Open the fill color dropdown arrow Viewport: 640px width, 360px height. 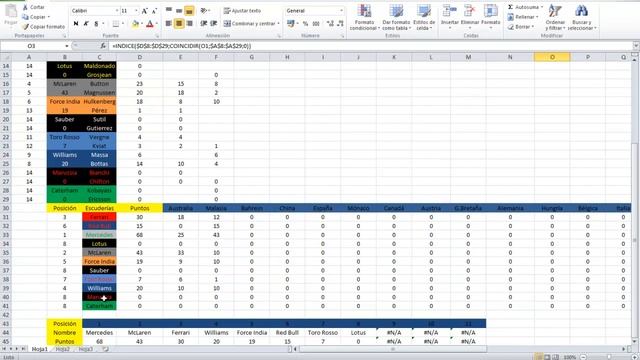(x=142, y=24)
